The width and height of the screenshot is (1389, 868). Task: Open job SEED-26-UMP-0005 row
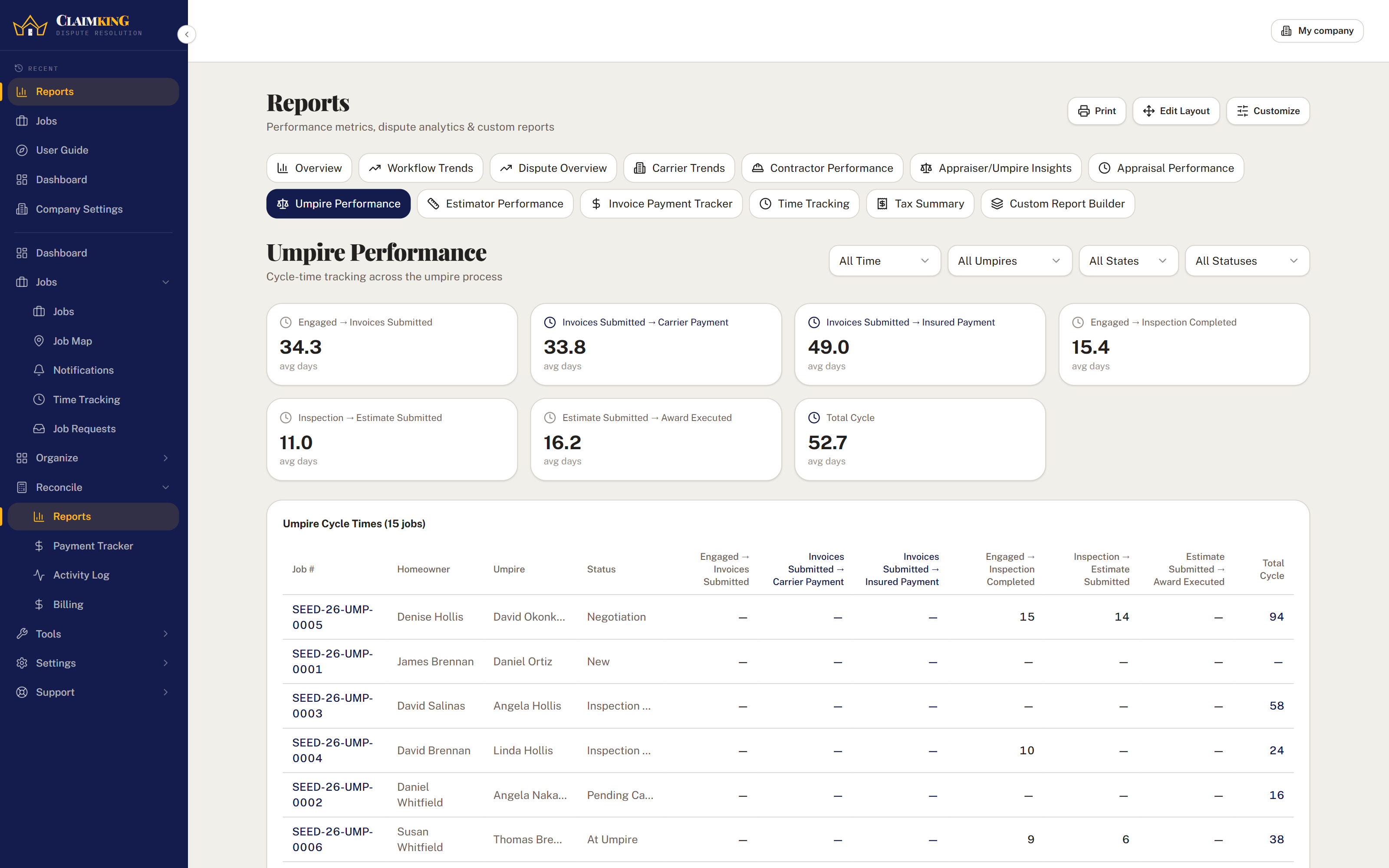788,617
